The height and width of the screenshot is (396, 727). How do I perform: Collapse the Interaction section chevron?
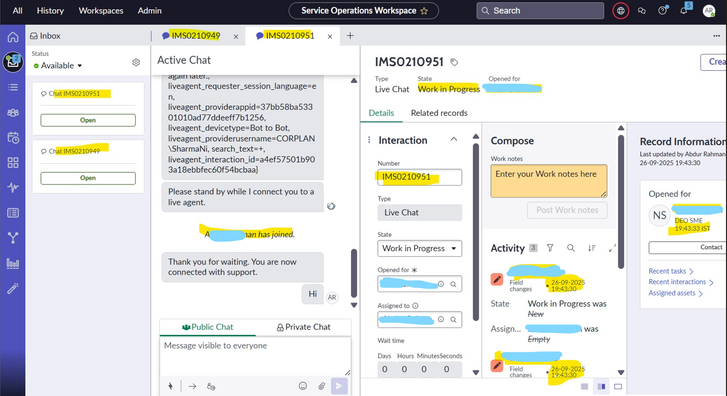point(454,140)
